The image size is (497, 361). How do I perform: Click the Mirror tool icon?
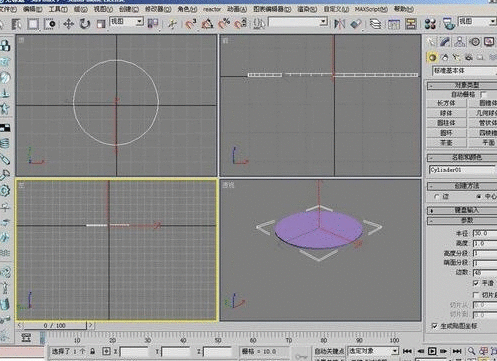pyautogui.click(x=339, y=24)
